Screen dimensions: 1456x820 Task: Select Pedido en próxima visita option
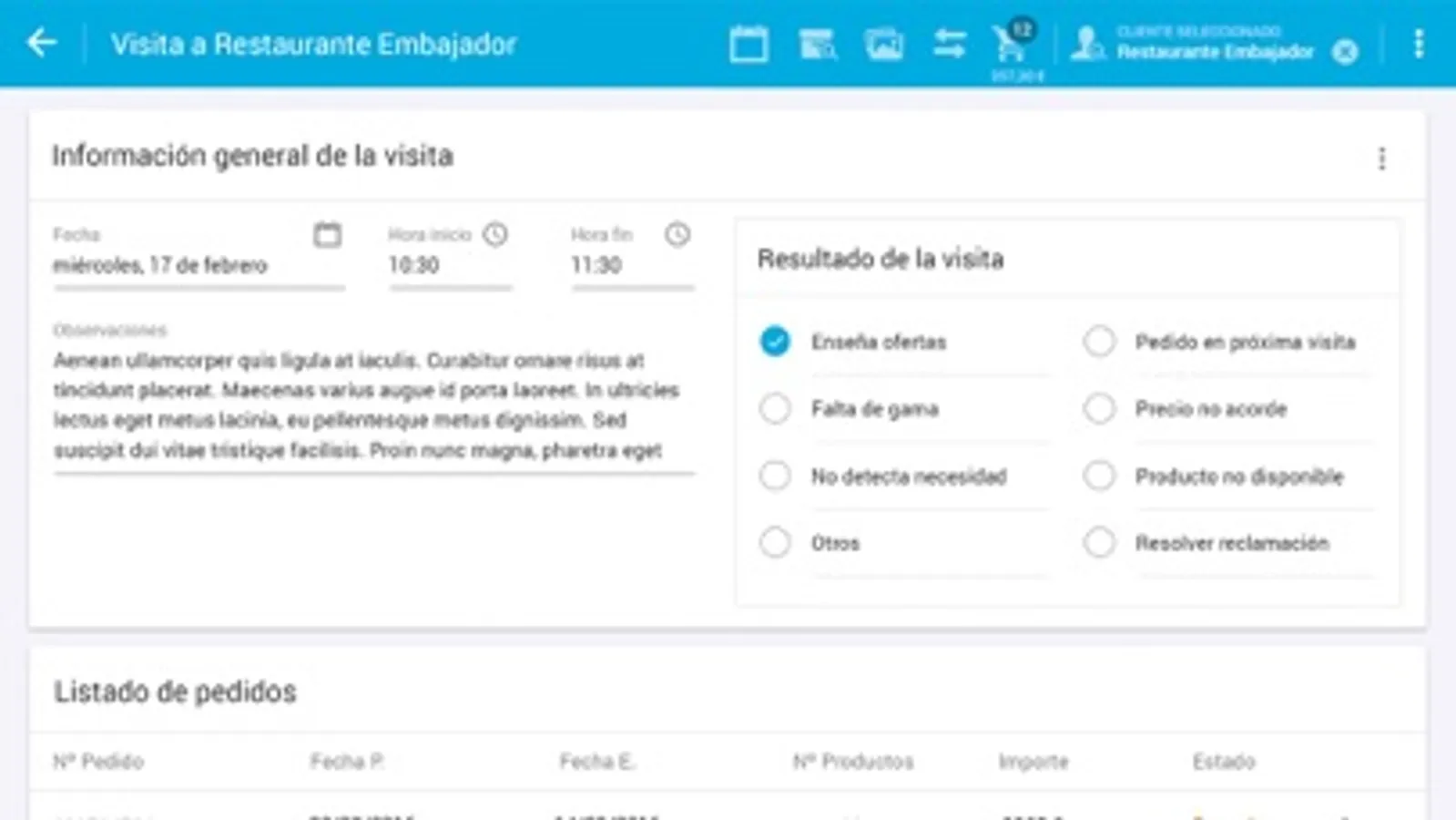coord(1099,342)
